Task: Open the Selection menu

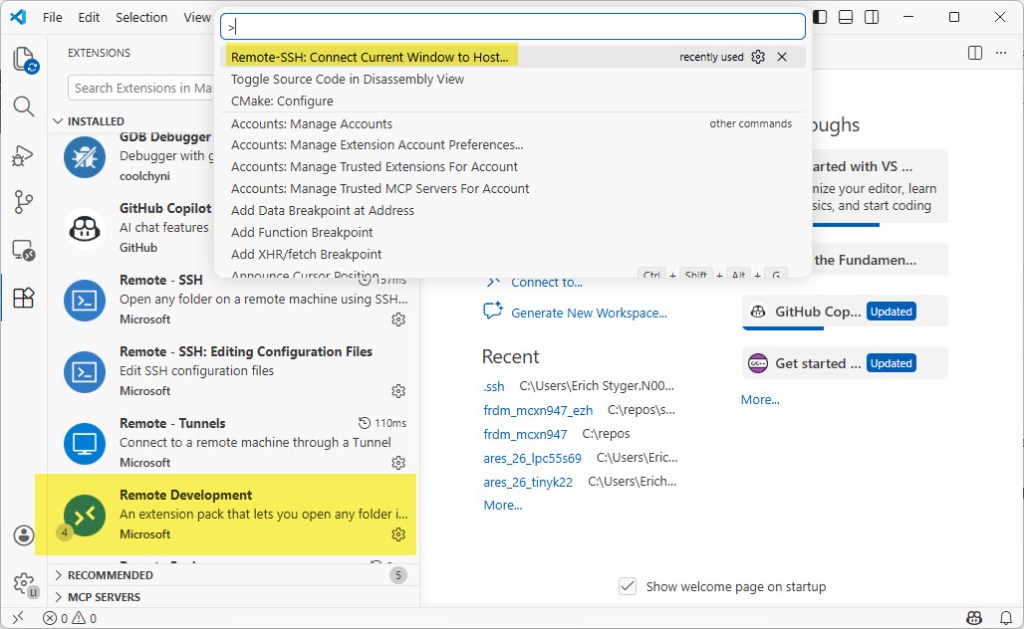Action: tap(141, 17)
